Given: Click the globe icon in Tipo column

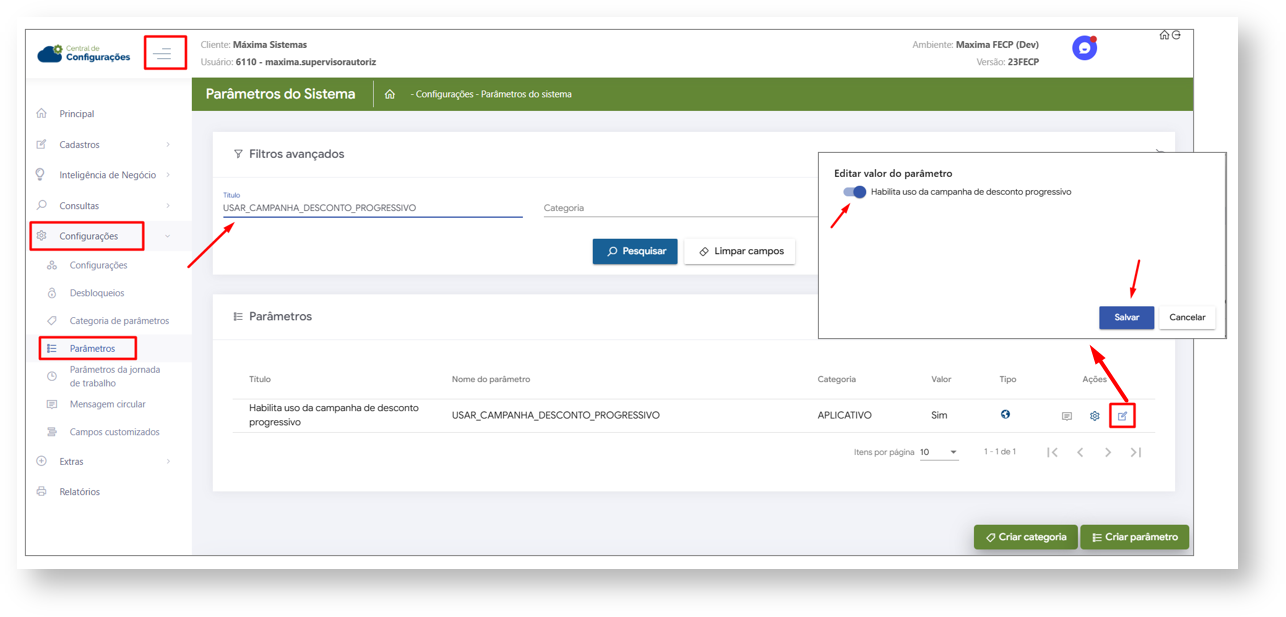Looking at the screenshot, I should tap(1005, 415).
